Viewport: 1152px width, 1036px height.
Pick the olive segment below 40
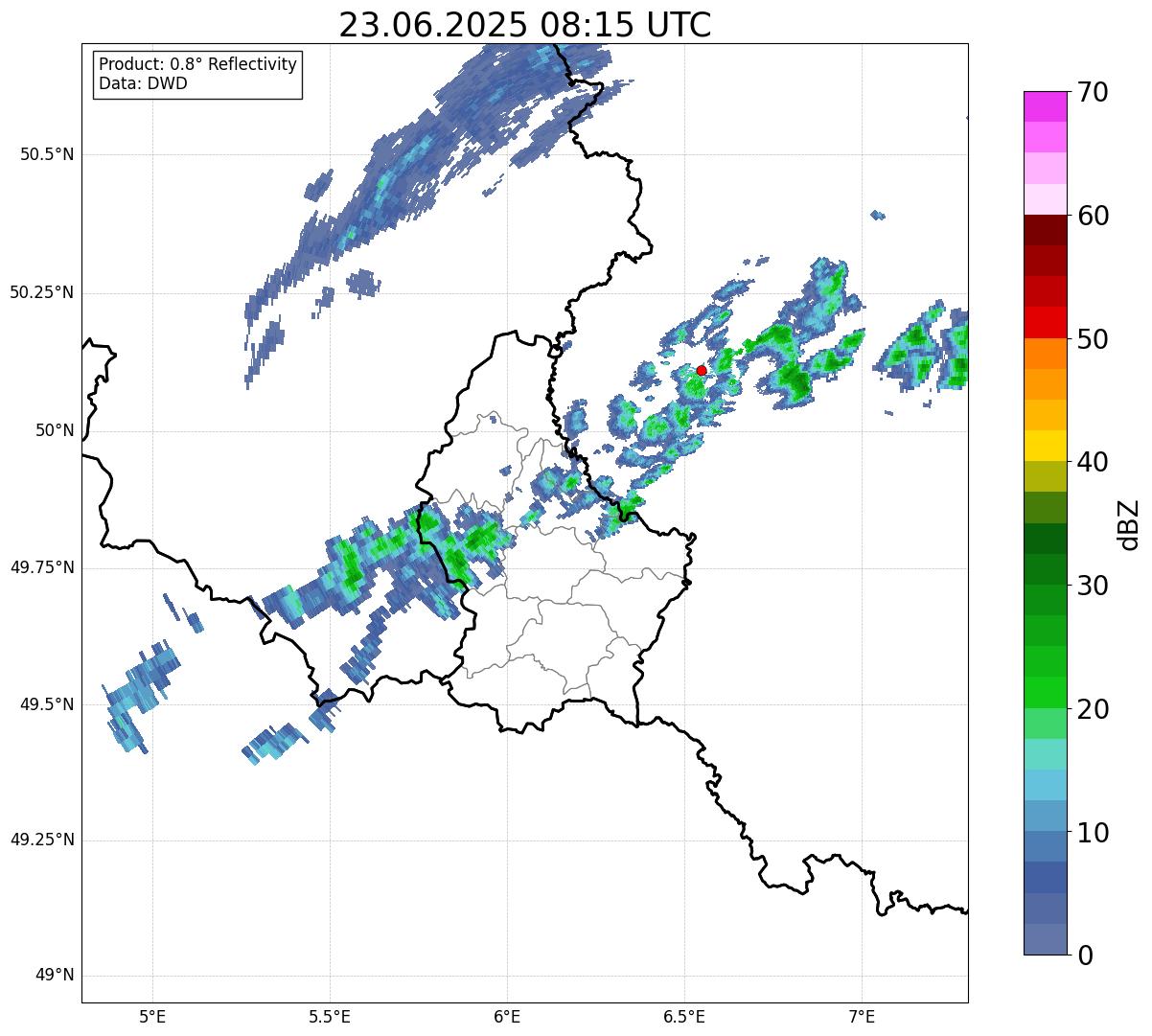click(1045, 477)
